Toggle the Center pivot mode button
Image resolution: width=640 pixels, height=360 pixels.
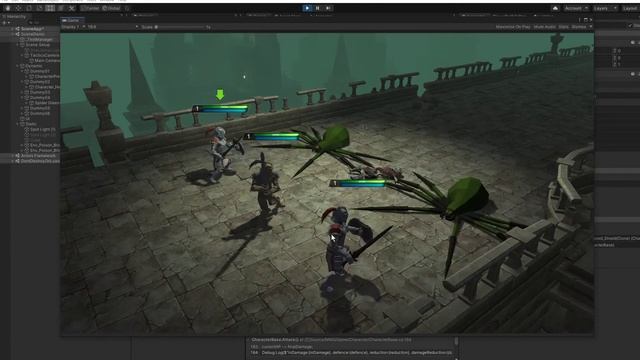click(x=90, y=8)
